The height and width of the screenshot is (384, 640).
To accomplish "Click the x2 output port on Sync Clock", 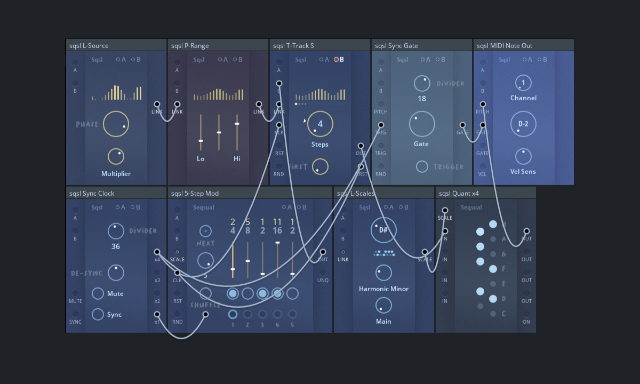I will [157, 293].
